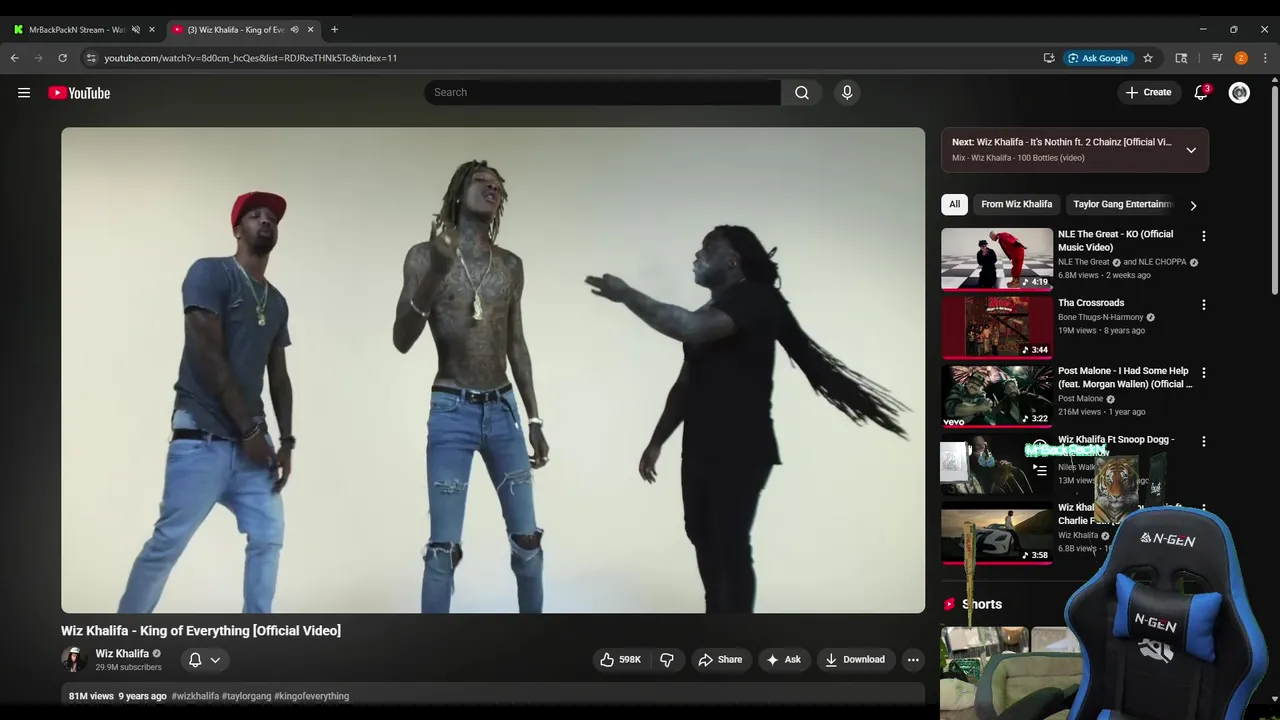Image resolution: width=1280 pixels, height=720 pixels.
Task: Click Tha Crossroads video title
Action: 1091,303
